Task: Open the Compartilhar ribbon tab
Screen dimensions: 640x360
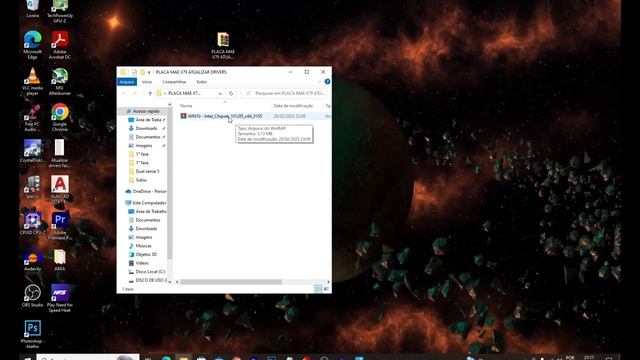Action: [174, 82]
